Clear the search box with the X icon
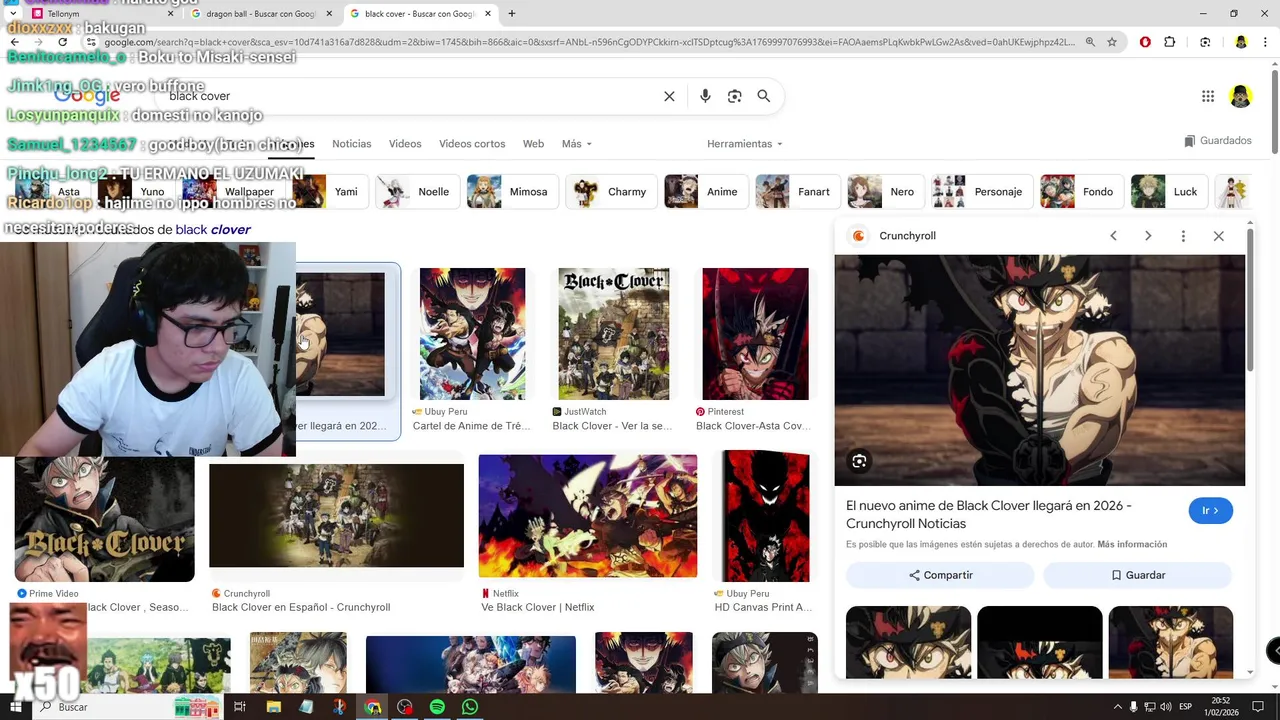 pyautogui.click(x=669, y=96)
